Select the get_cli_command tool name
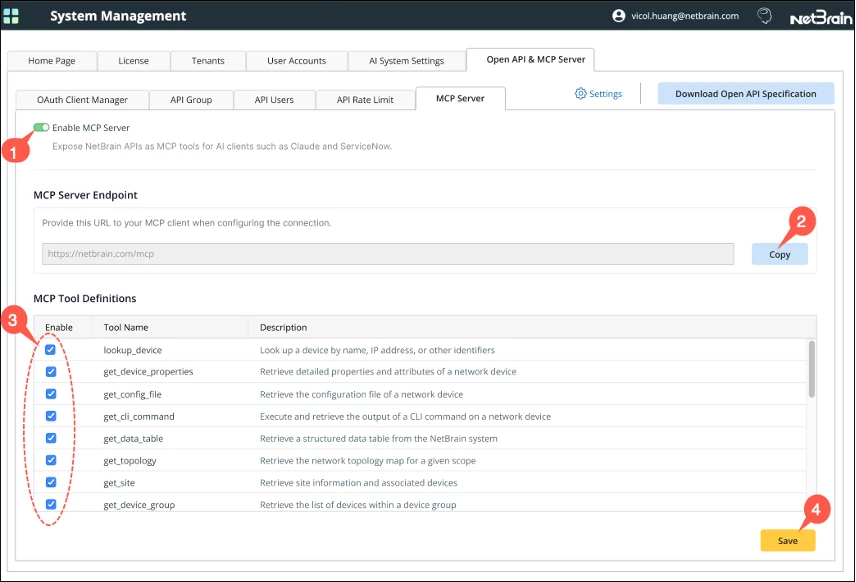Screen dimensions: 856x582 139,417
